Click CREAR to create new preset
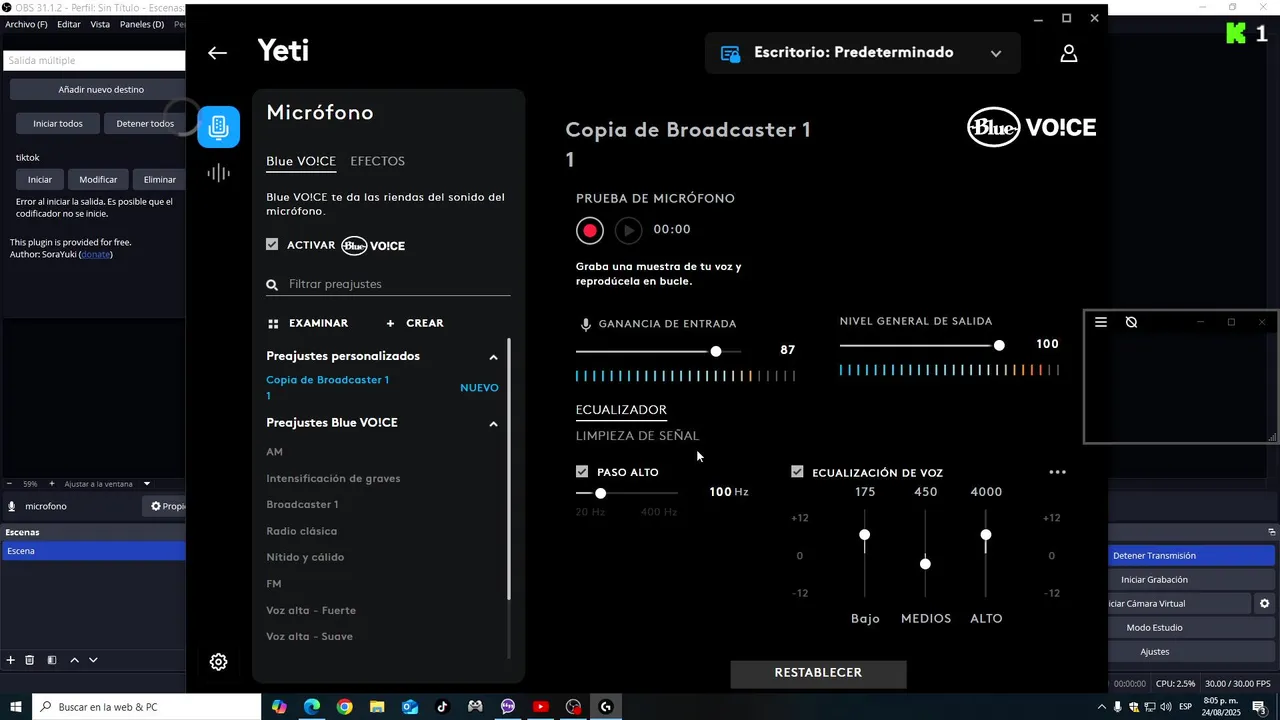 coord(415,323)
